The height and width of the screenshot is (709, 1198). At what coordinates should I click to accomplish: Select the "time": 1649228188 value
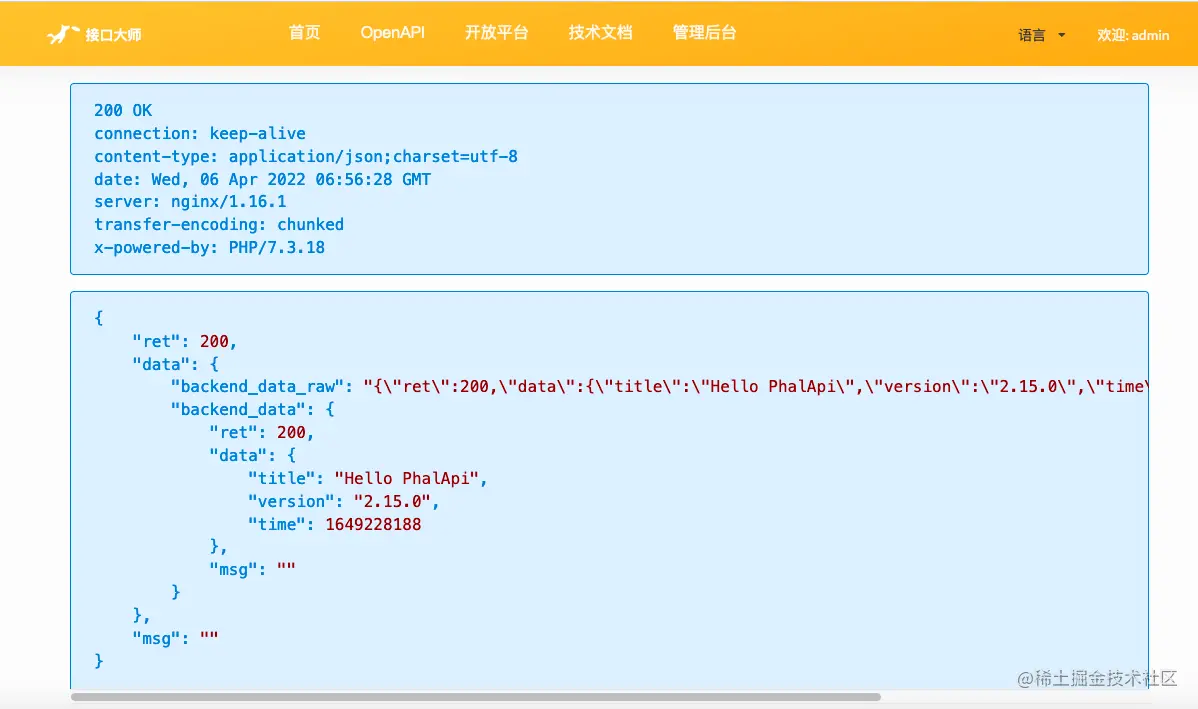point(373,524)
